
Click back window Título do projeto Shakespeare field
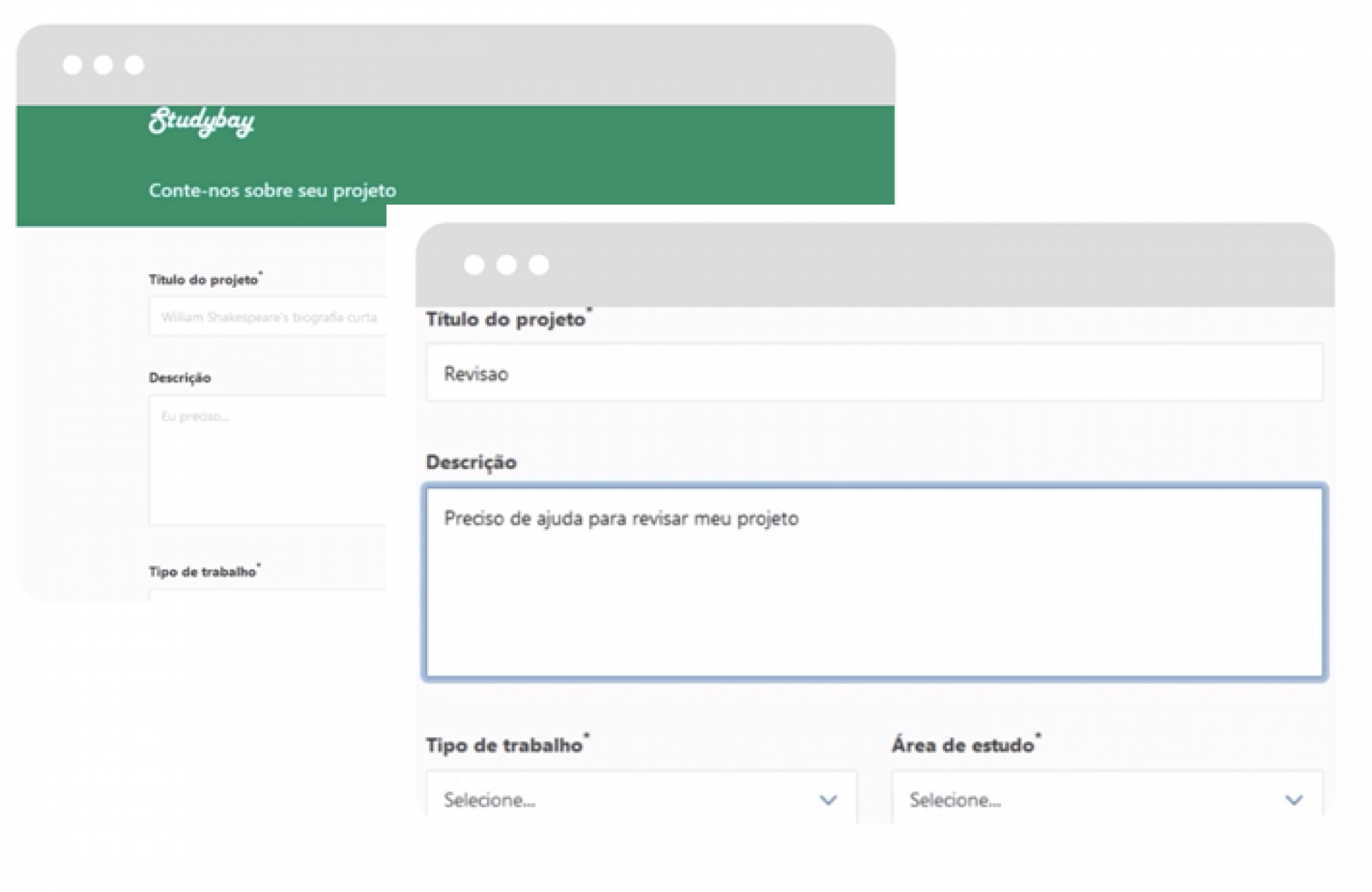pos(268,316)
